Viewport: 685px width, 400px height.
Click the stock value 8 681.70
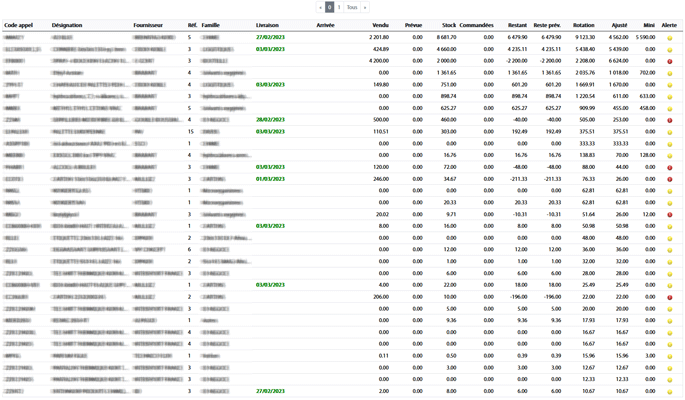[446, 38]
